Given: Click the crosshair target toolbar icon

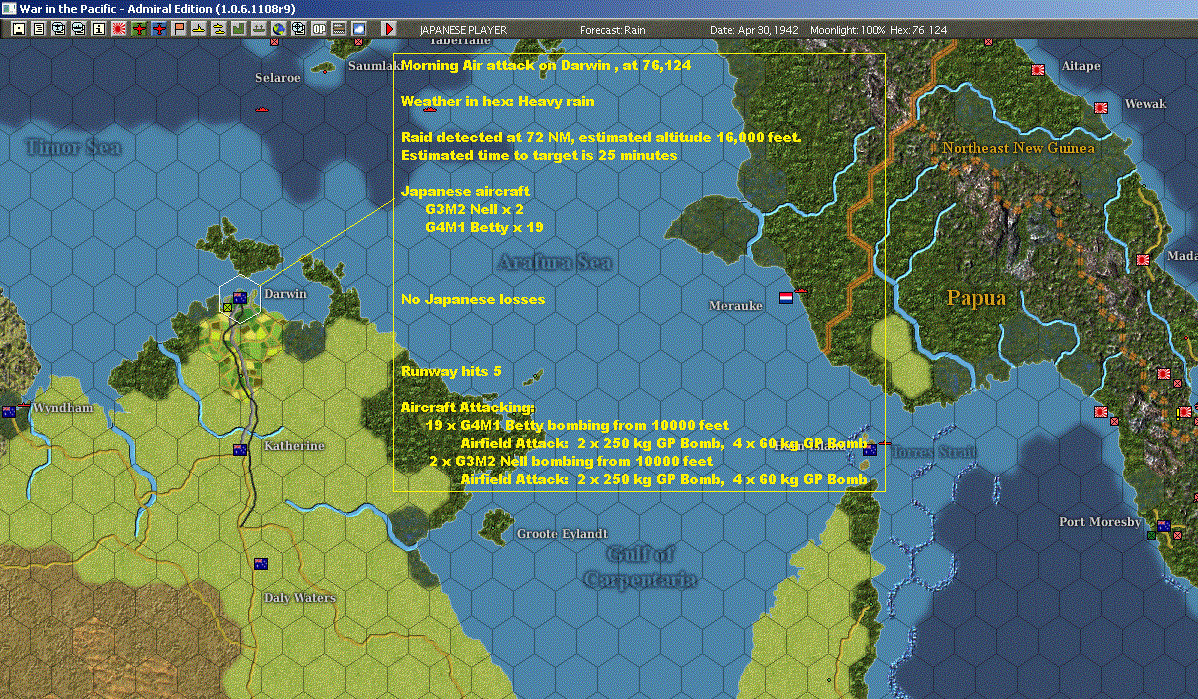Looking at the screenshot, I should coord(299,29).
